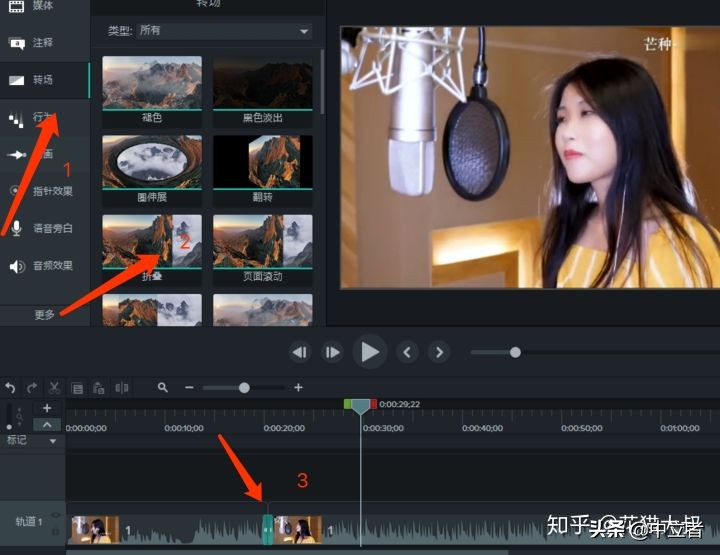Select the 折叠 (Fold) transition thumbnail
Viewport: 720px width, 555px height.
[152, 241]
